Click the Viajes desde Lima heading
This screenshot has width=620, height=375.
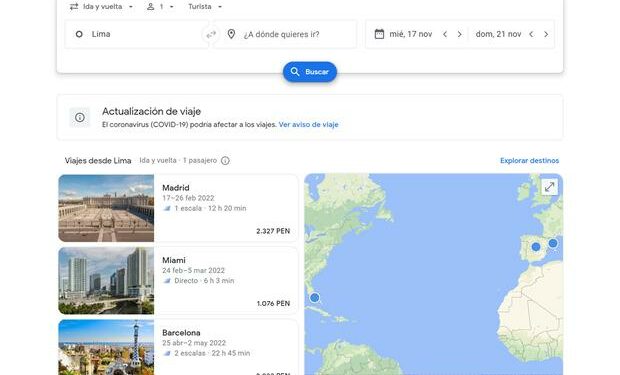click(98, 161)
